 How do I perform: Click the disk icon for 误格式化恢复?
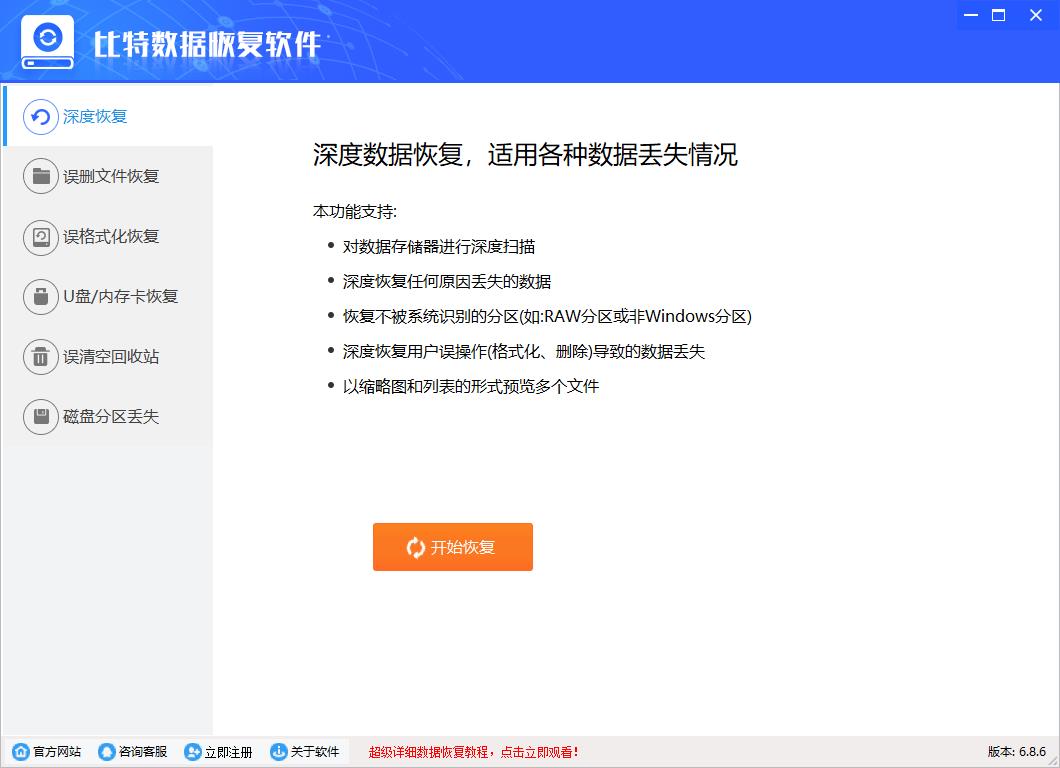click(x=41, y=237)
